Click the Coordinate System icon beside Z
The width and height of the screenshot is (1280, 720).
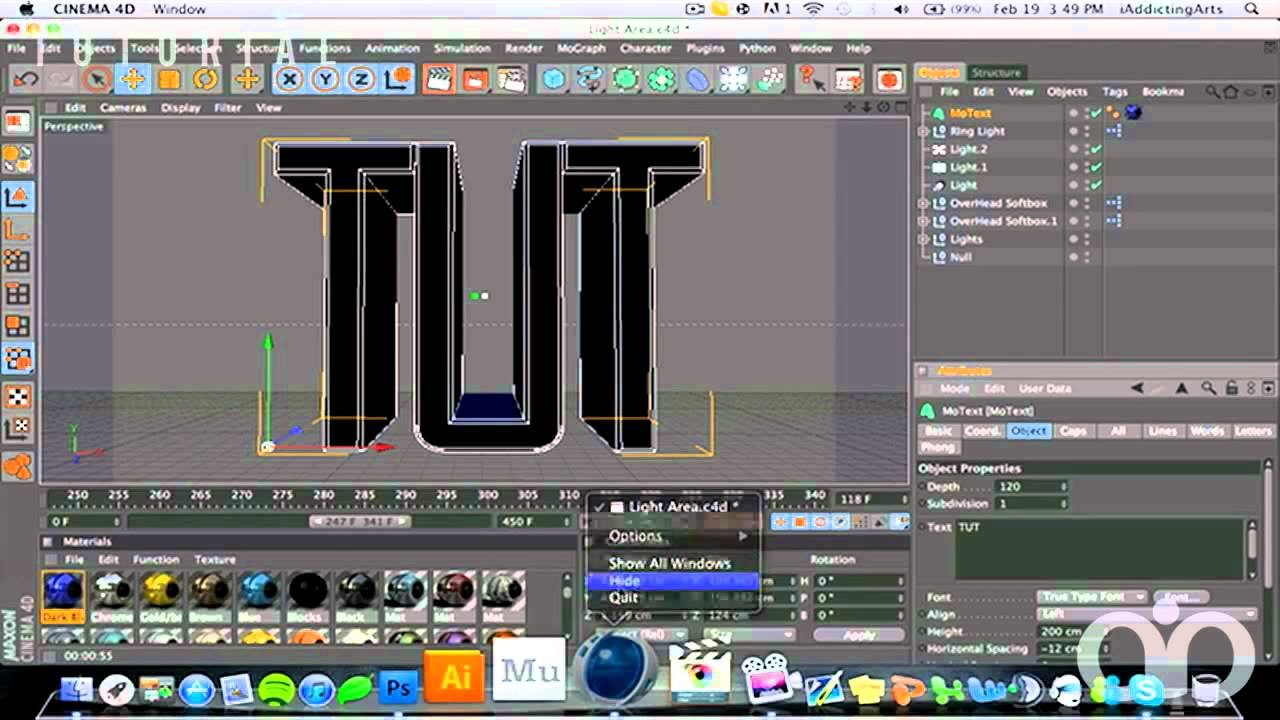point(397,79)
